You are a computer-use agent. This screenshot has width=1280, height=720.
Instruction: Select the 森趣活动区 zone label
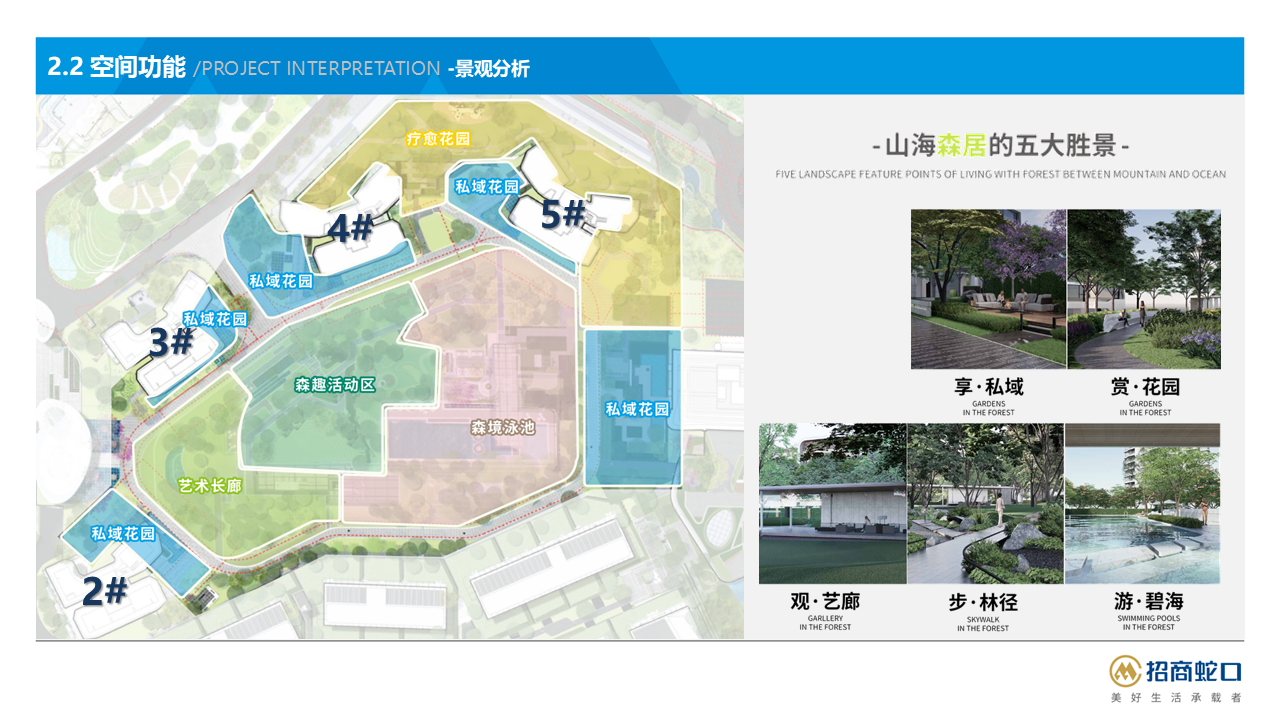(x=334, y=385)
